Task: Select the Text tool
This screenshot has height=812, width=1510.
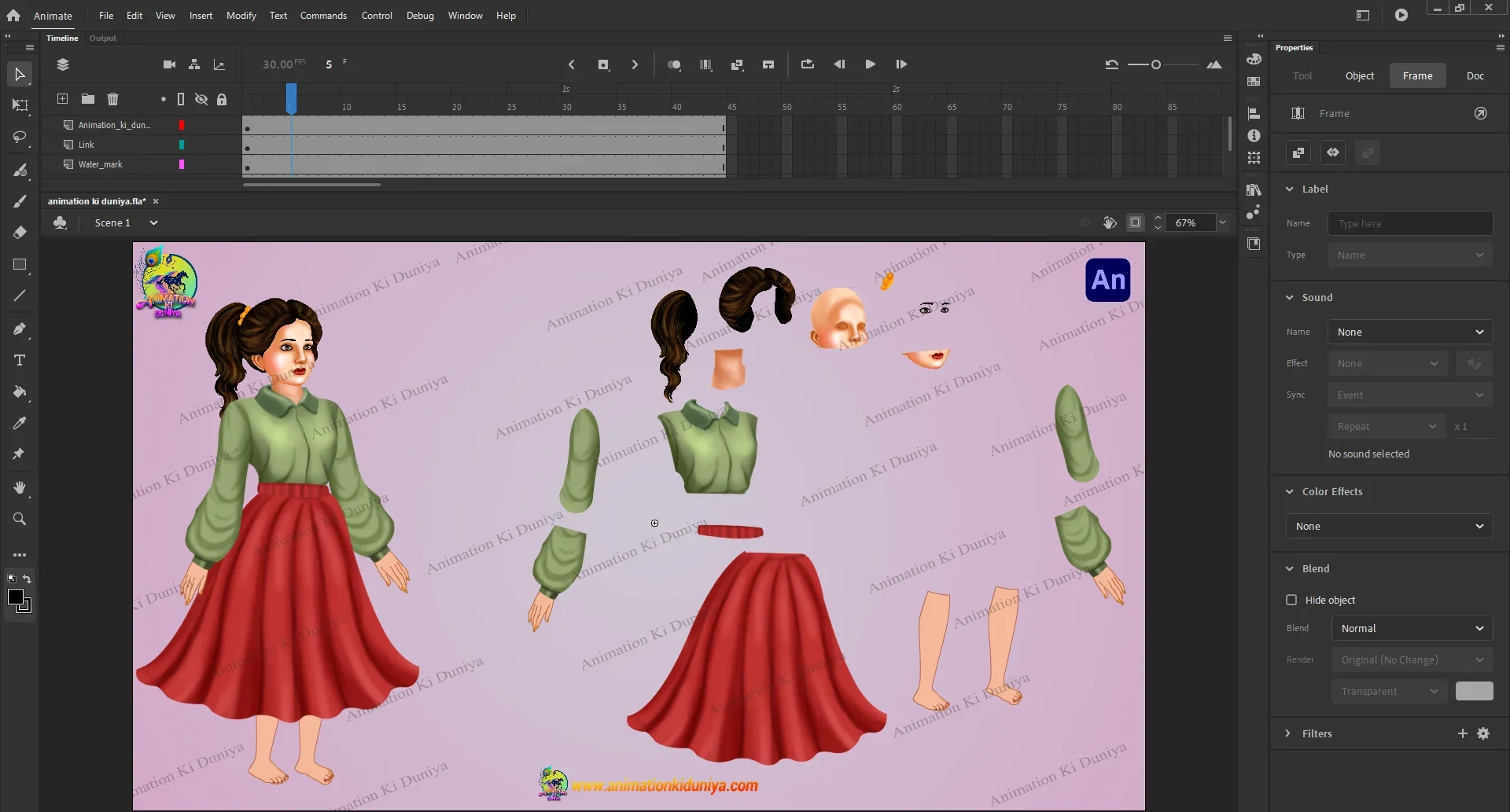Action: (x=20, y=360)
